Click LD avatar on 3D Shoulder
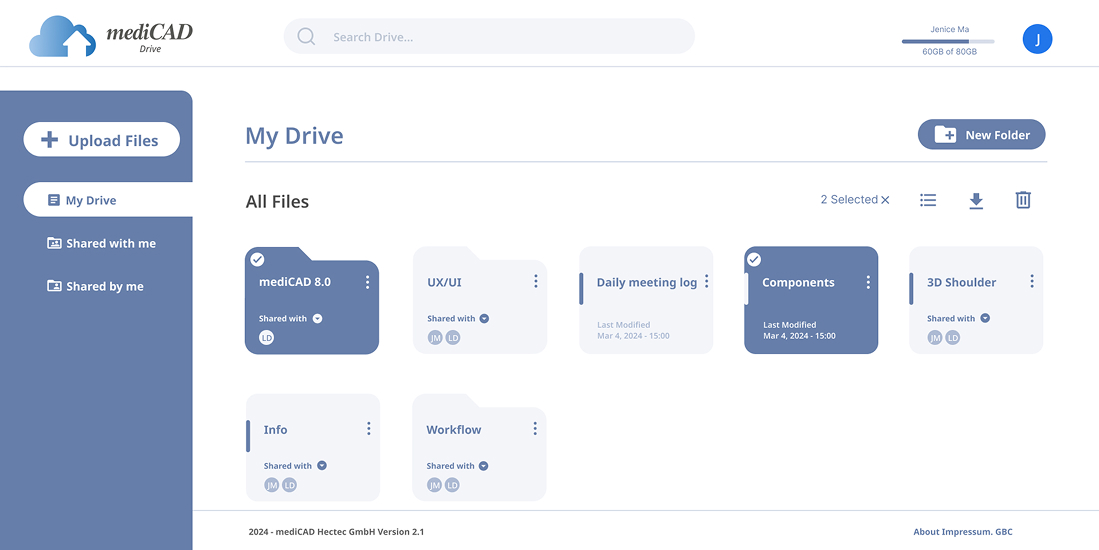Viewport: 1099px width, 550px height. [x=952, y=338]
